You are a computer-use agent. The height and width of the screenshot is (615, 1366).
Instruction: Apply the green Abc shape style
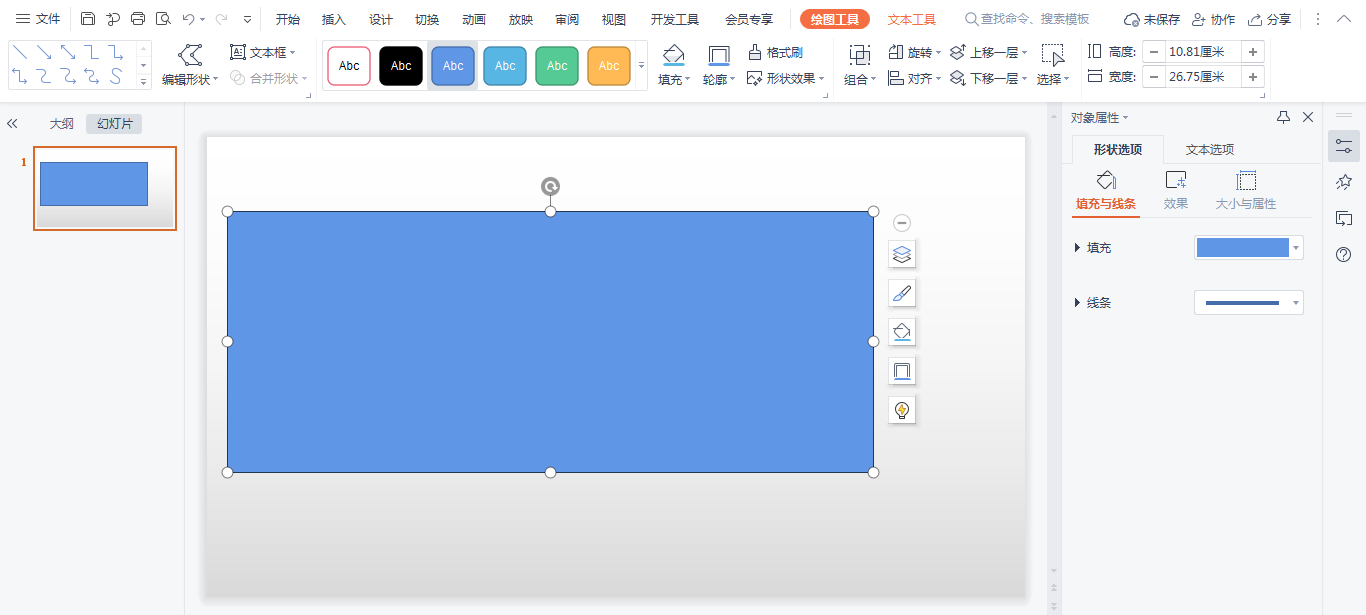557,66
